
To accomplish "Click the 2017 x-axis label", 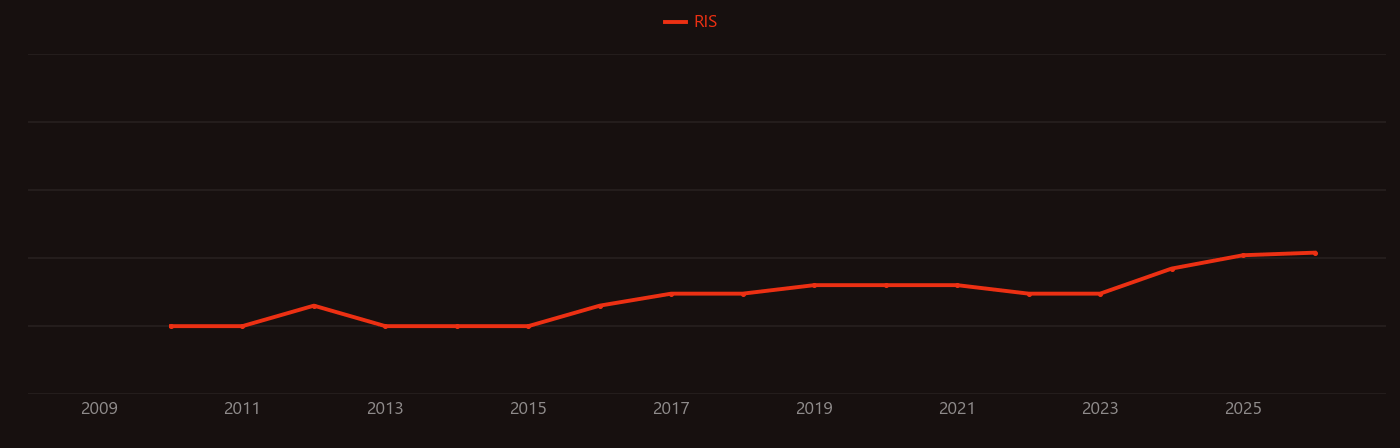I will (x=671, y=409).
